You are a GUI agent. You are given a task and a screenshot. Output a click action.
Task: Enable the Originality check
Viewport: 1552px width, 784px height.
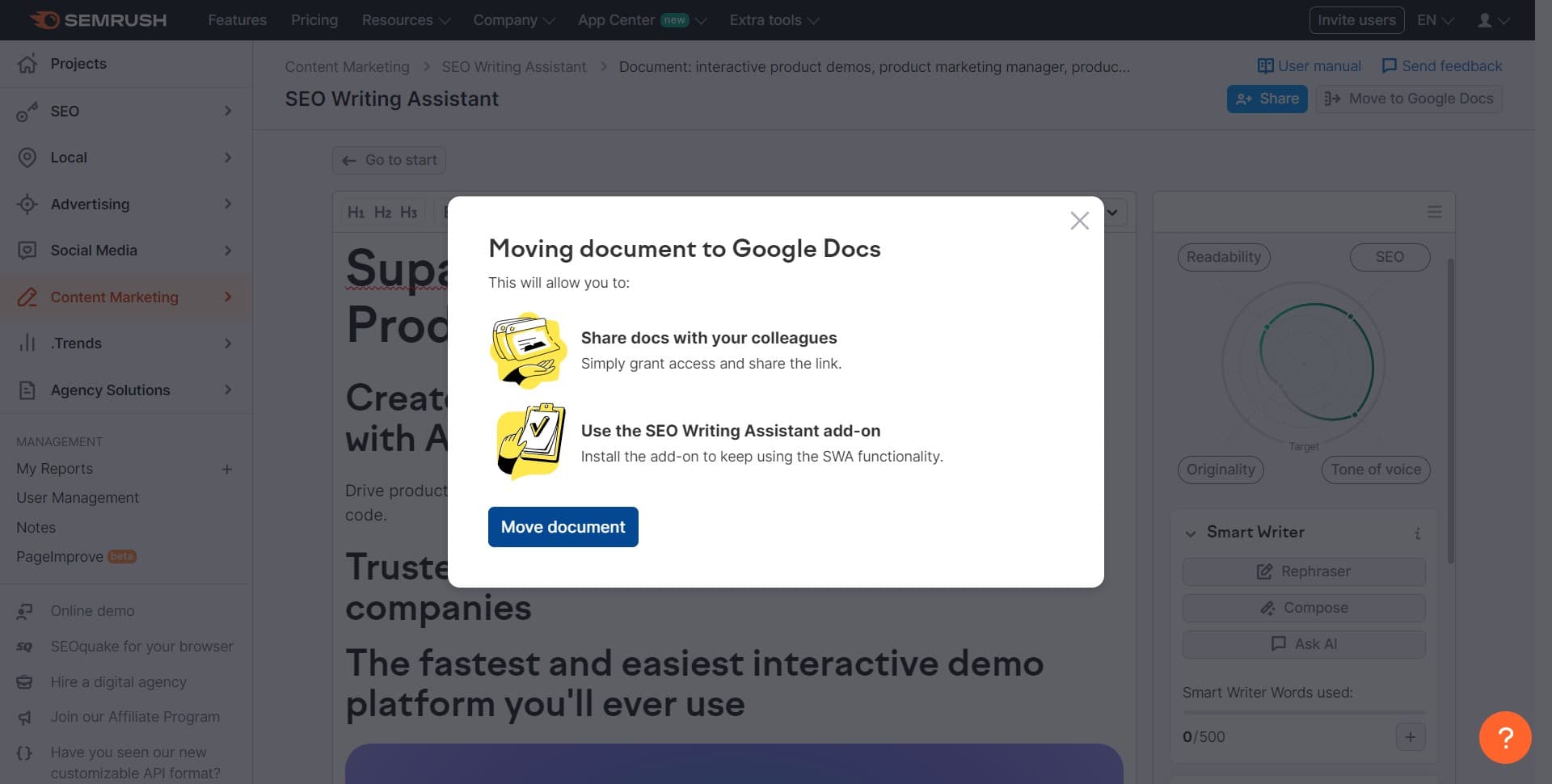pos(1220,469)
